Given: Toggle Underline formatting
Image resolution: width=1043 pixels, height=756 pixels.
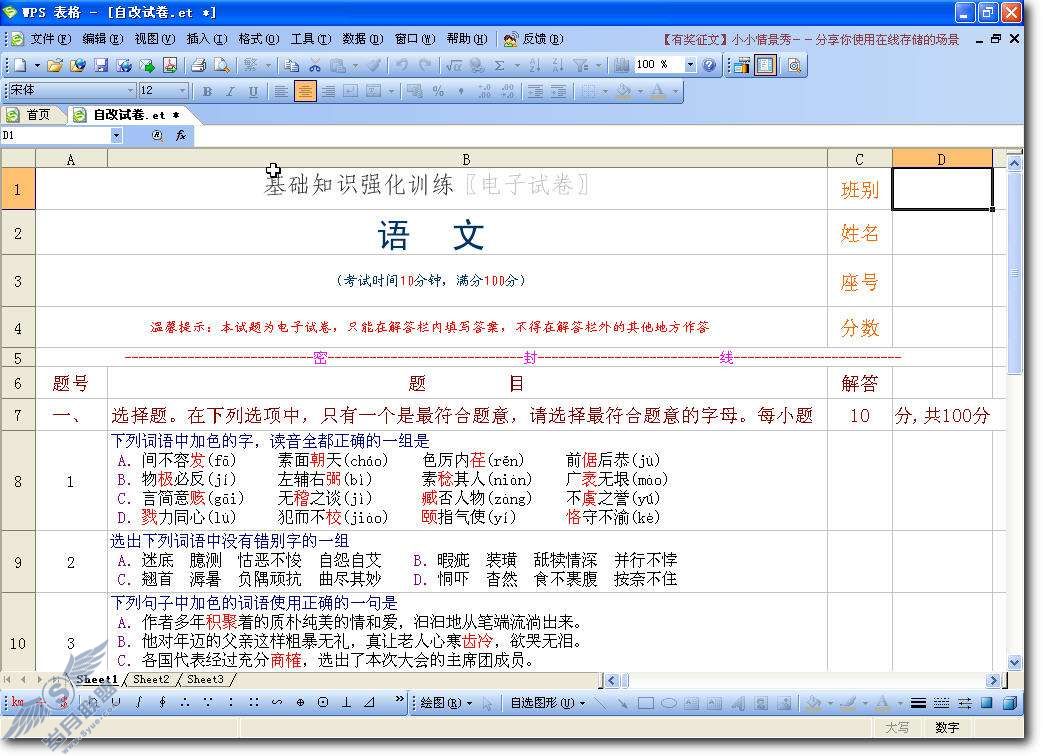Looking at the screenshot, I should coord(253,91).
